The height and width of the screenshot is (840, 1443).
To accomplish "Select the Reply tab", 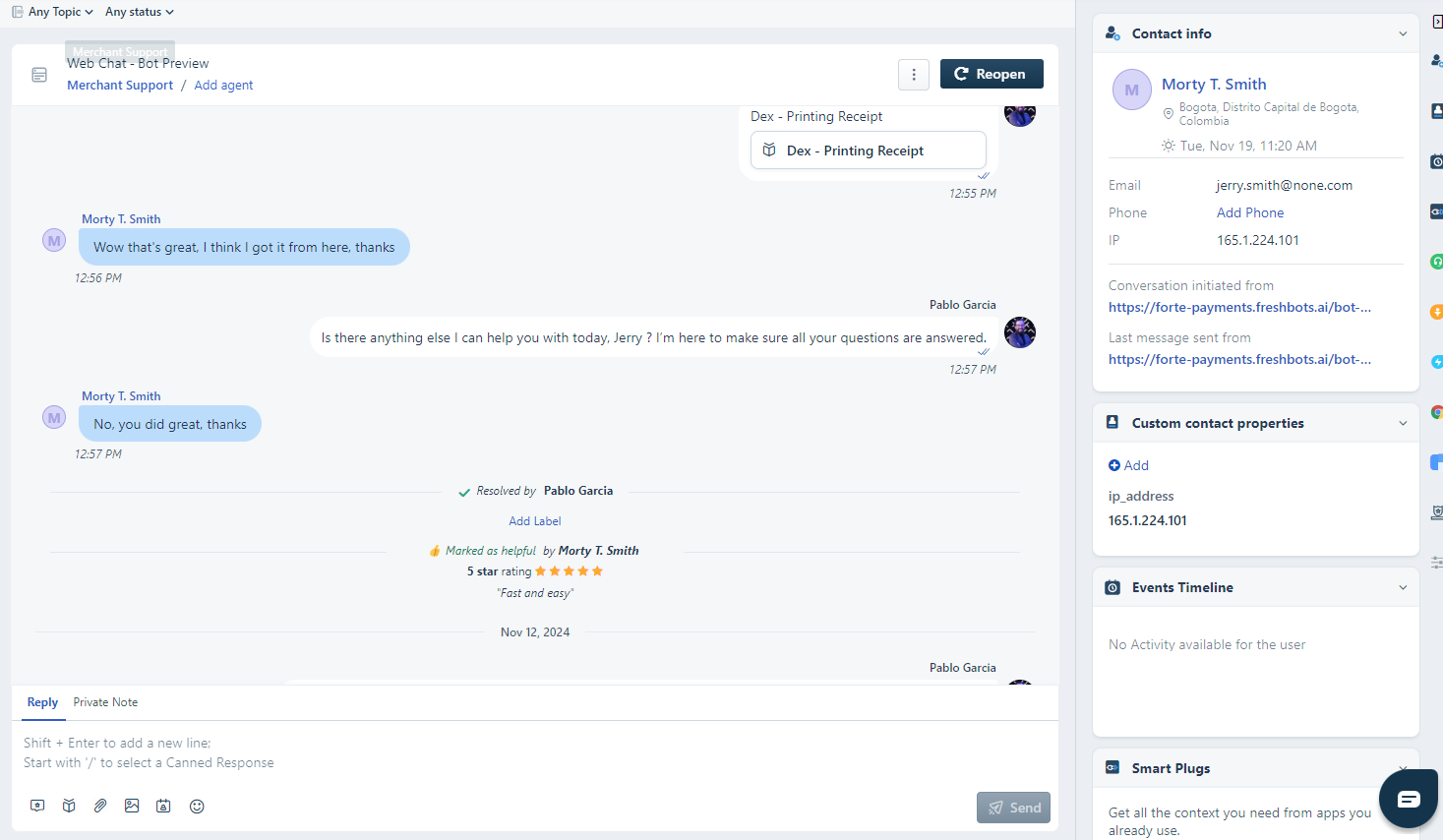I will click(x=42, y=702).
